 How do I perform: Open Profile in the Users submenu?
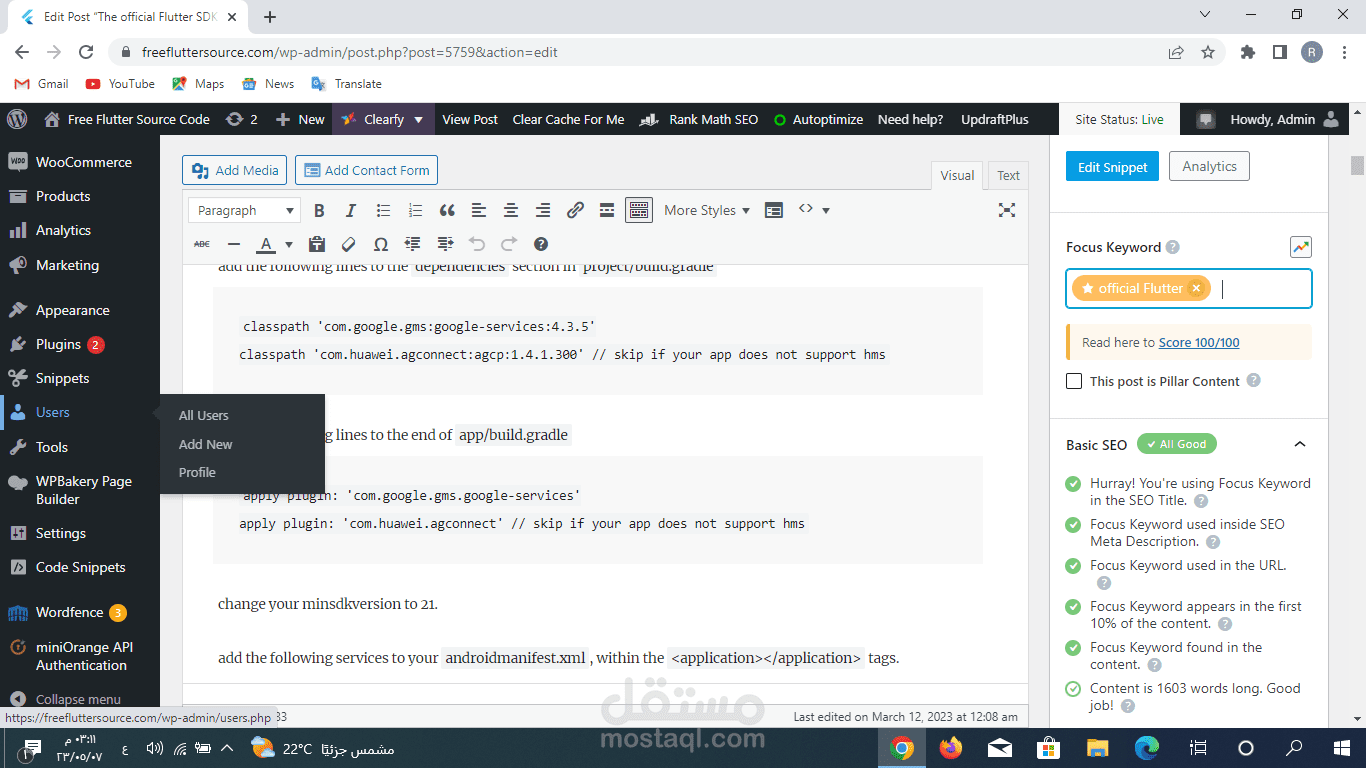point(197,472)
